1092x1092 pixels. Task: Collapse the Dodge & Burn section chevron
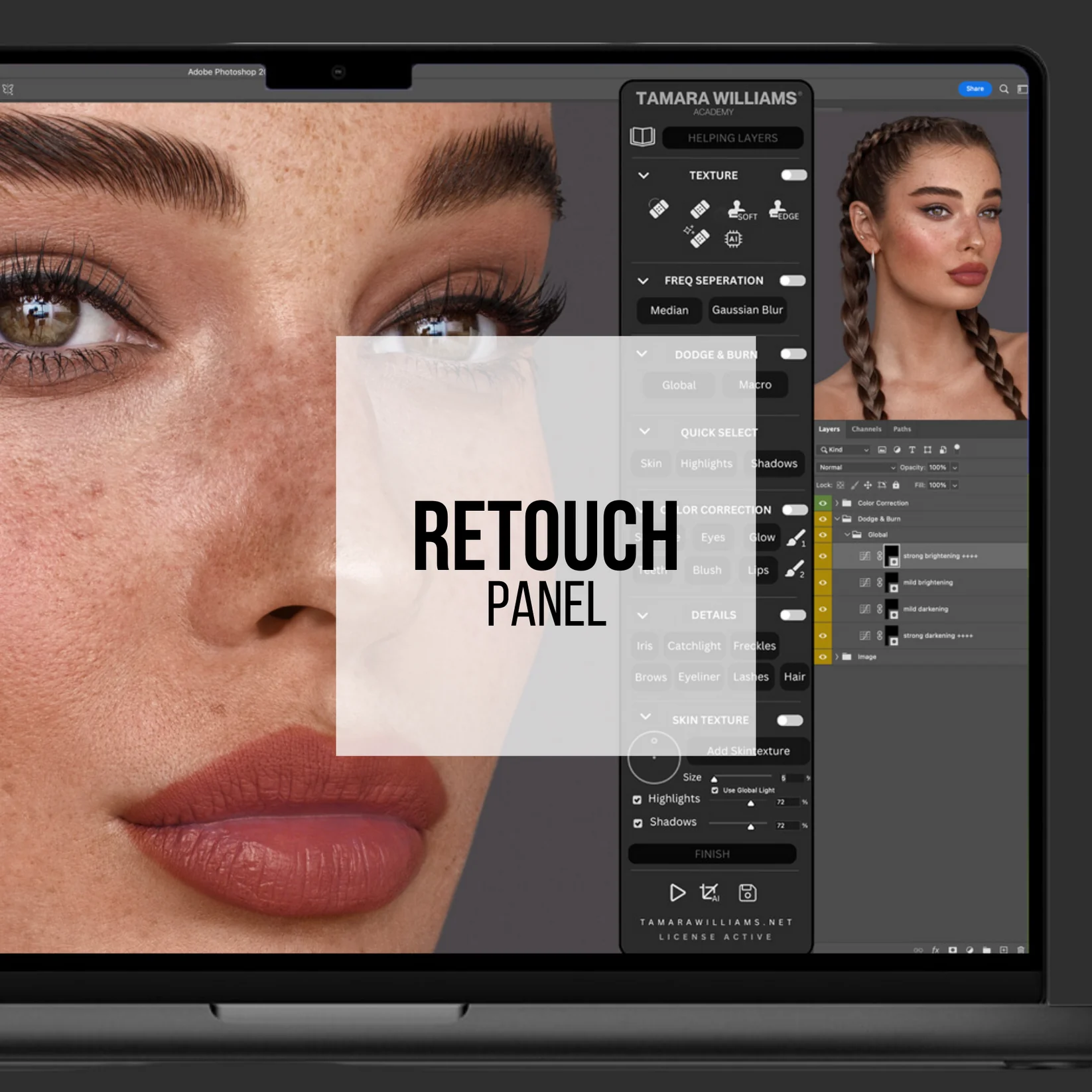pos(642,354)
